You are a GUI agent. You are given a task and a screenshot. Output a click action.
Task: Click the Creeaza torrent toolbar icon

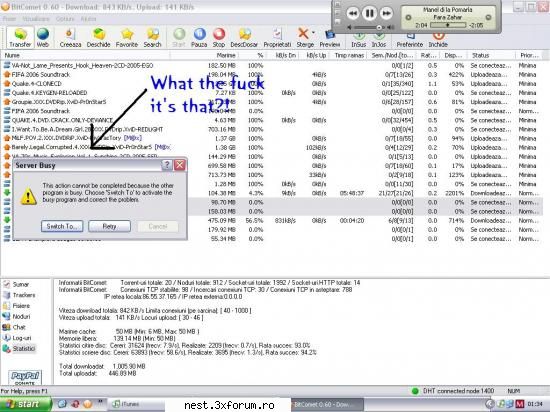click(70, 38)
